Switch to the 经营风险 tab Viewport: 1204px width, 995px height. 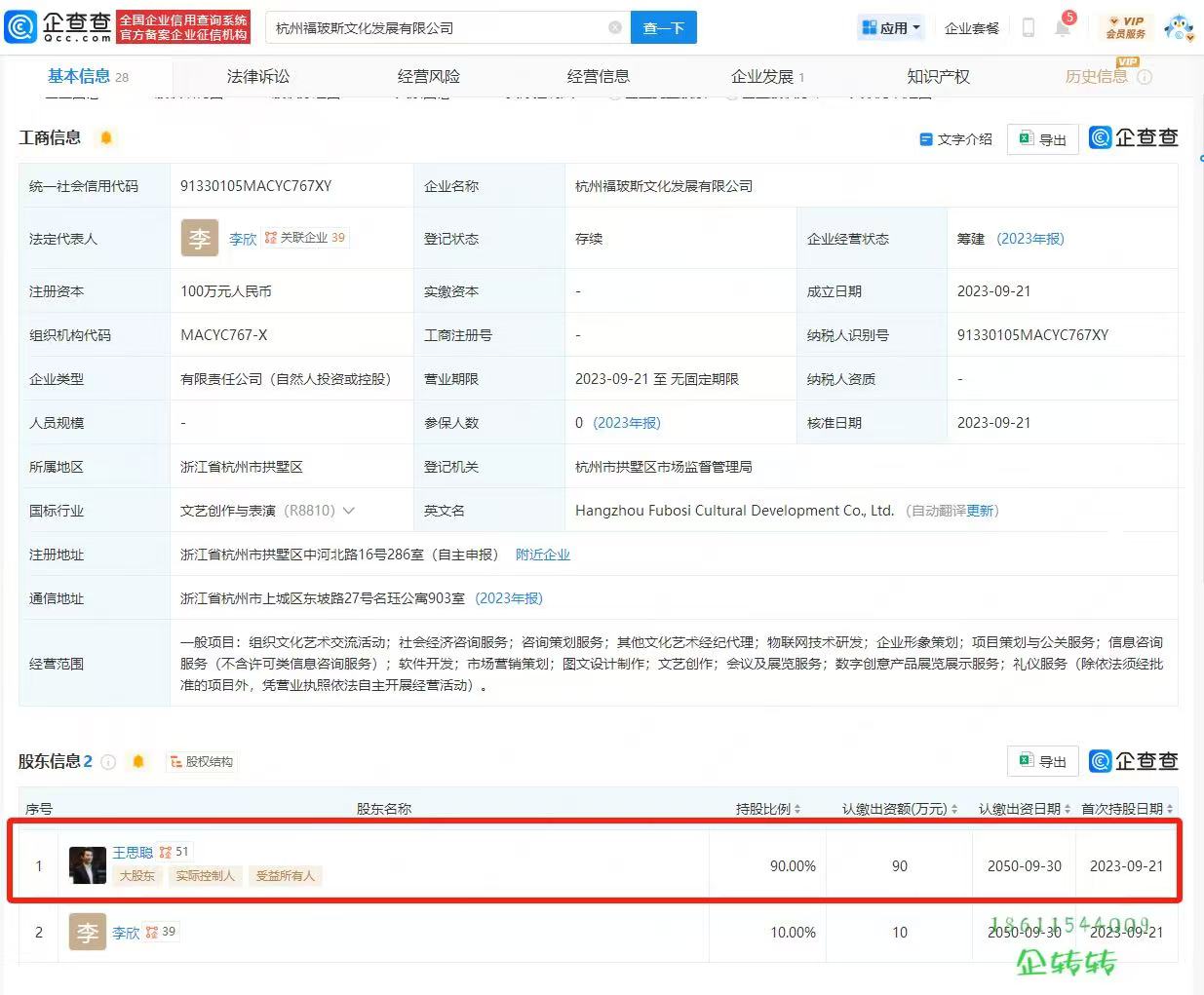coord(429,76)
